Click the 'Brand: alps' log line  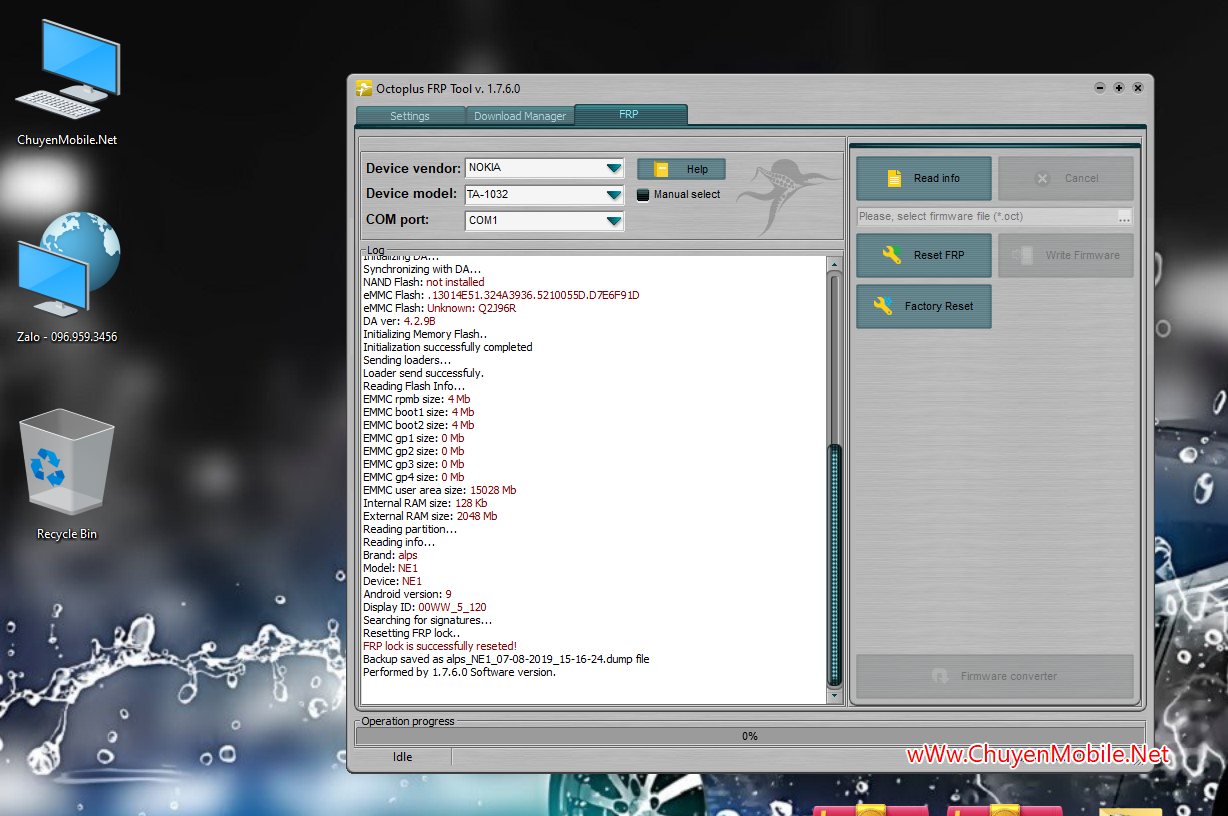[391, 555]
